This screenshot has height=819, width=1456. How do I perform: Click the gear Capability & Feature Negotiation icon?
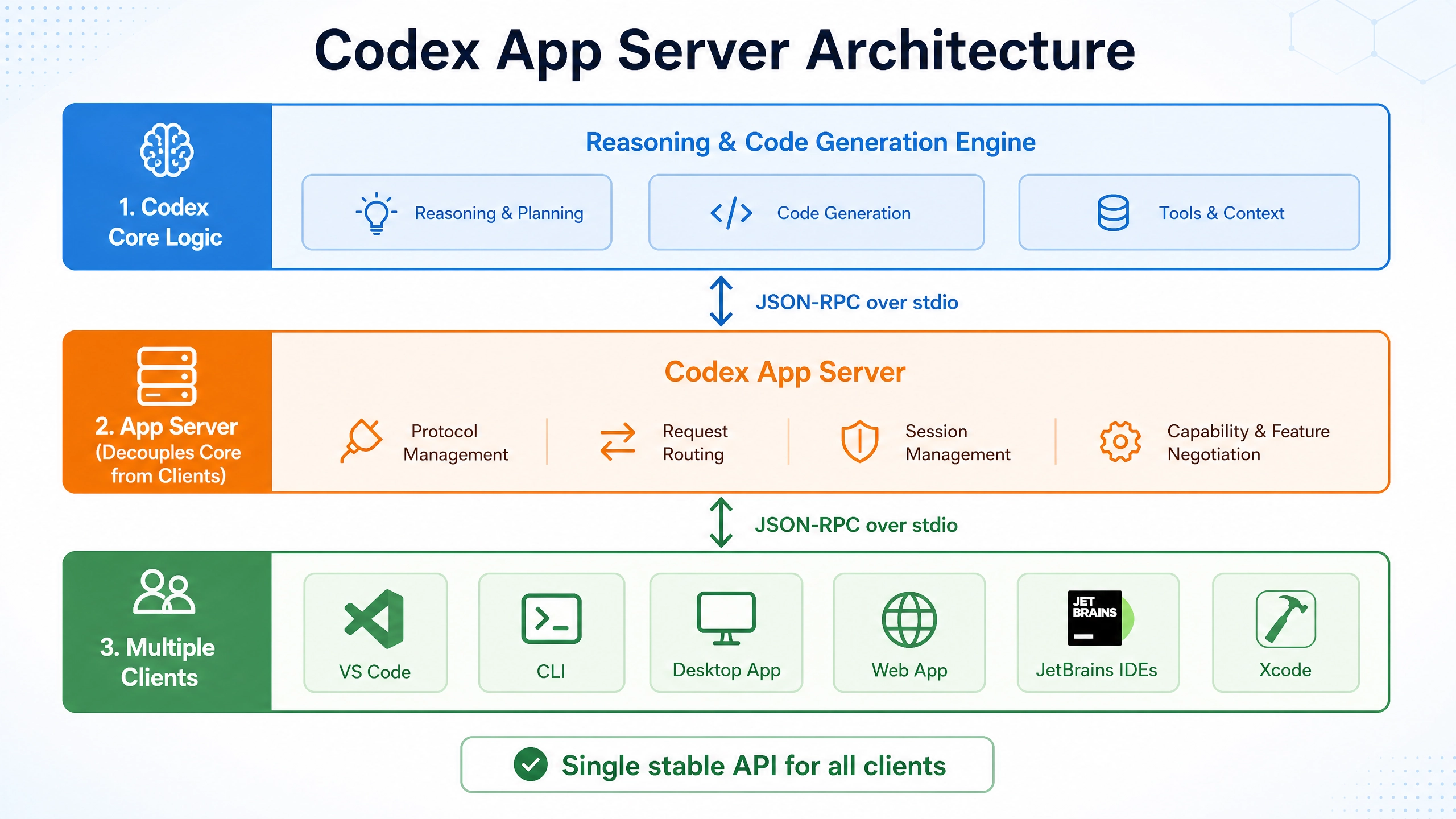(x=1120, y=441)
